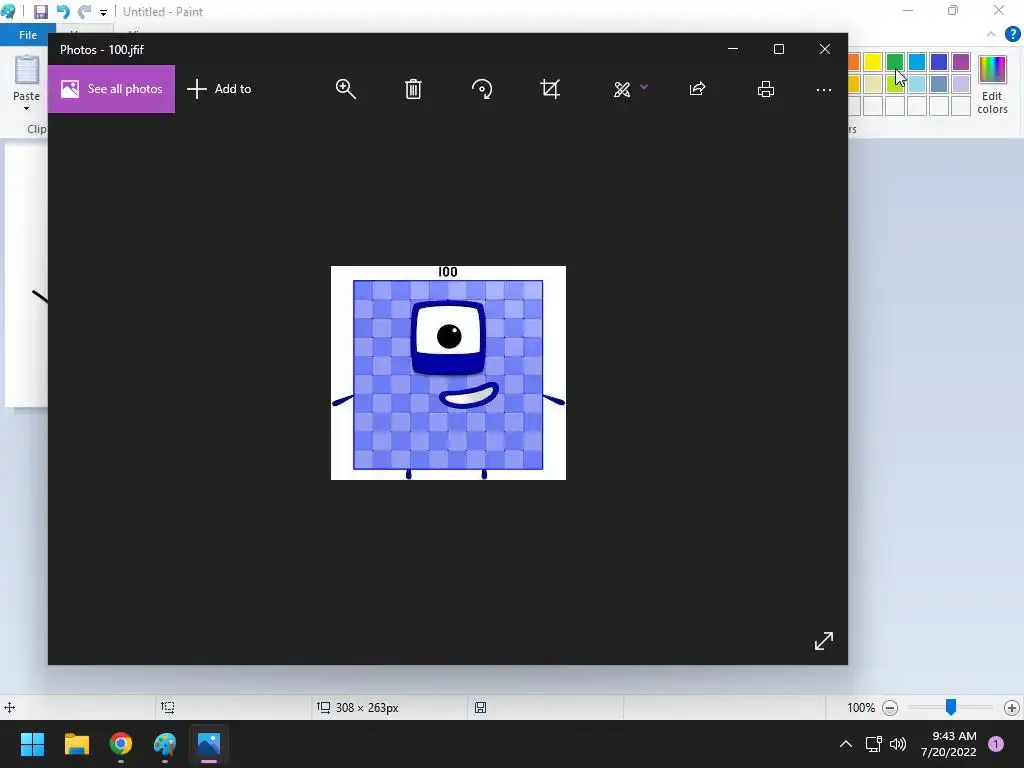Image resolution: width=1024 pixels, height=768 pixels.
Task: Open See all photos in Photos
Action: click(112, 89)
